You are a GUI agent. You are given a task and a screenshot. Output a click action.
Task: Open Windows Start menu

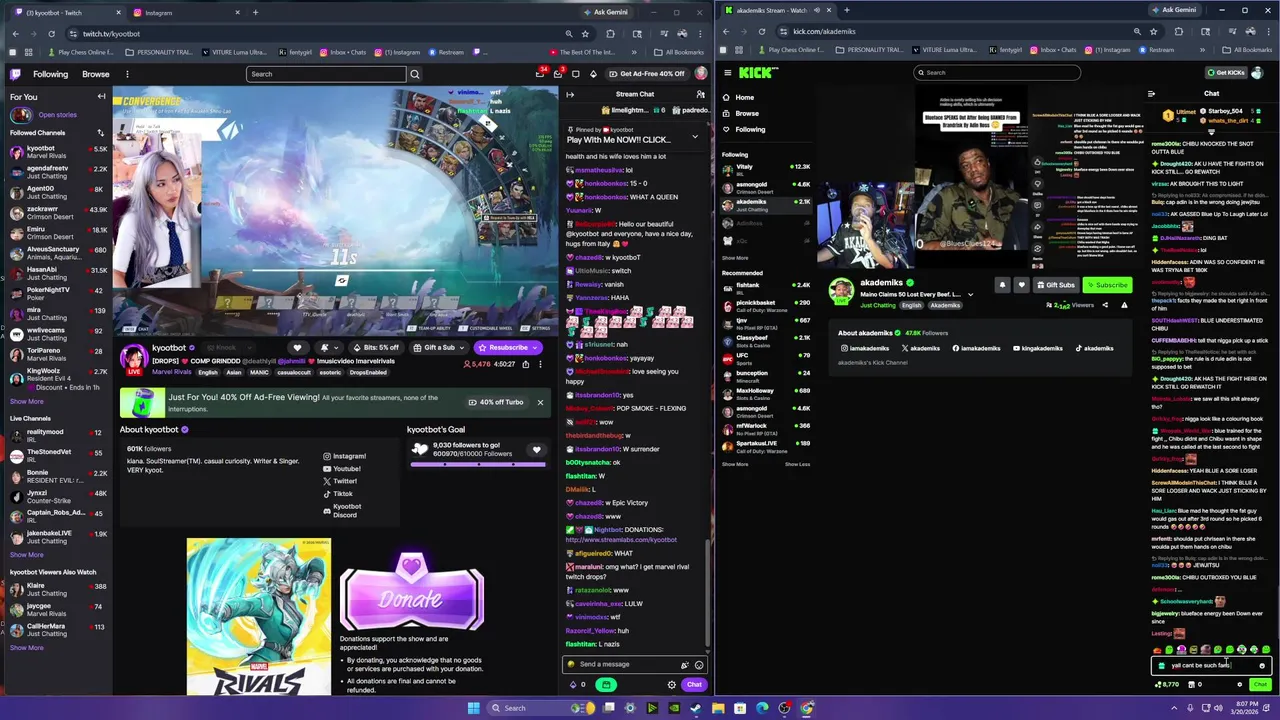473,708
